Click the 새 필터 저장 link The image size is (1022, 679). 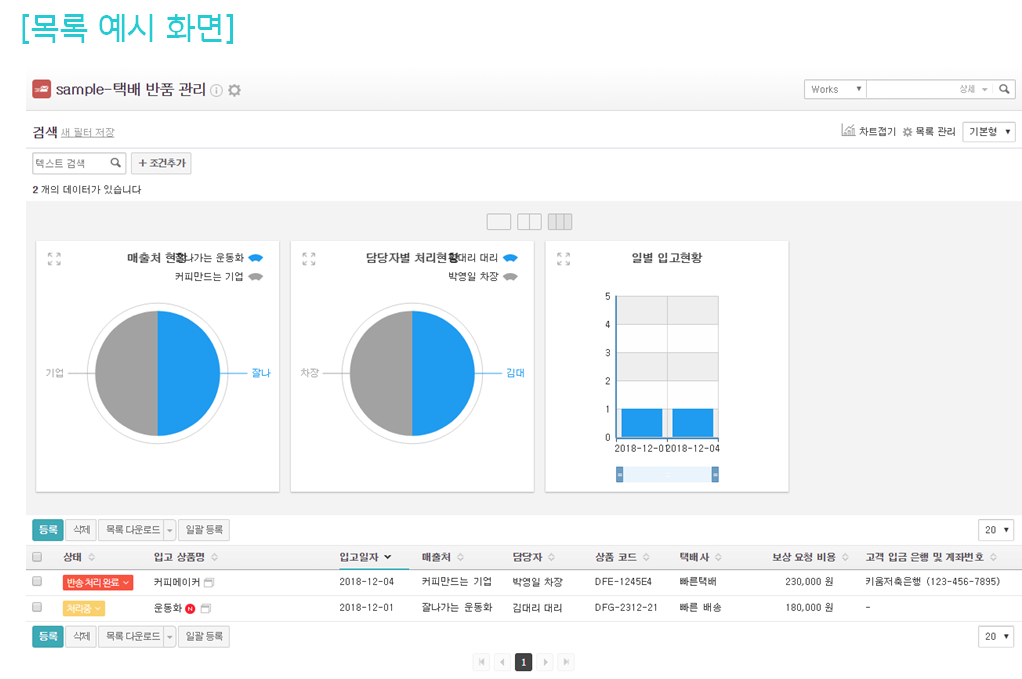pyautogui.click(x=88, y=132)
